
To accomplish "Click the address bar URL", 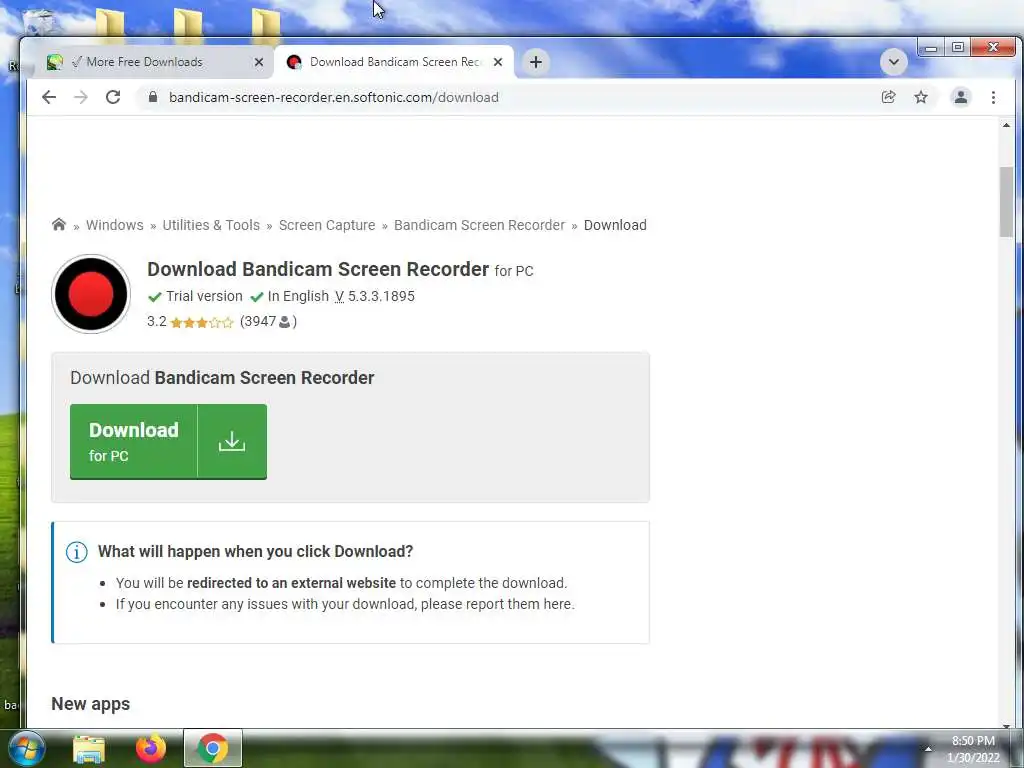I will pos(334,97).
